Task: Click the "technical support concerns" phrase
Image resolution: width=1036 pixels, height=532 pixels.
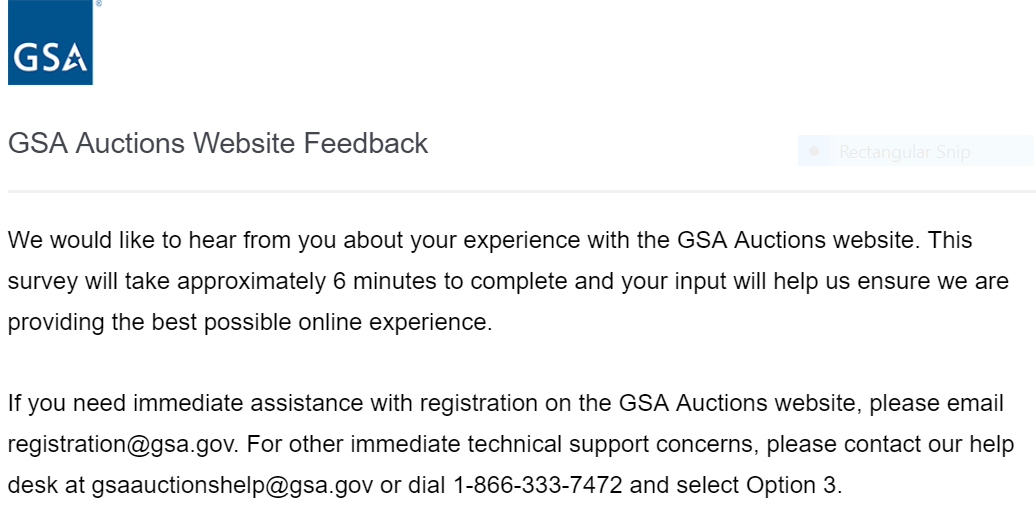Action: tap(632, 444)
